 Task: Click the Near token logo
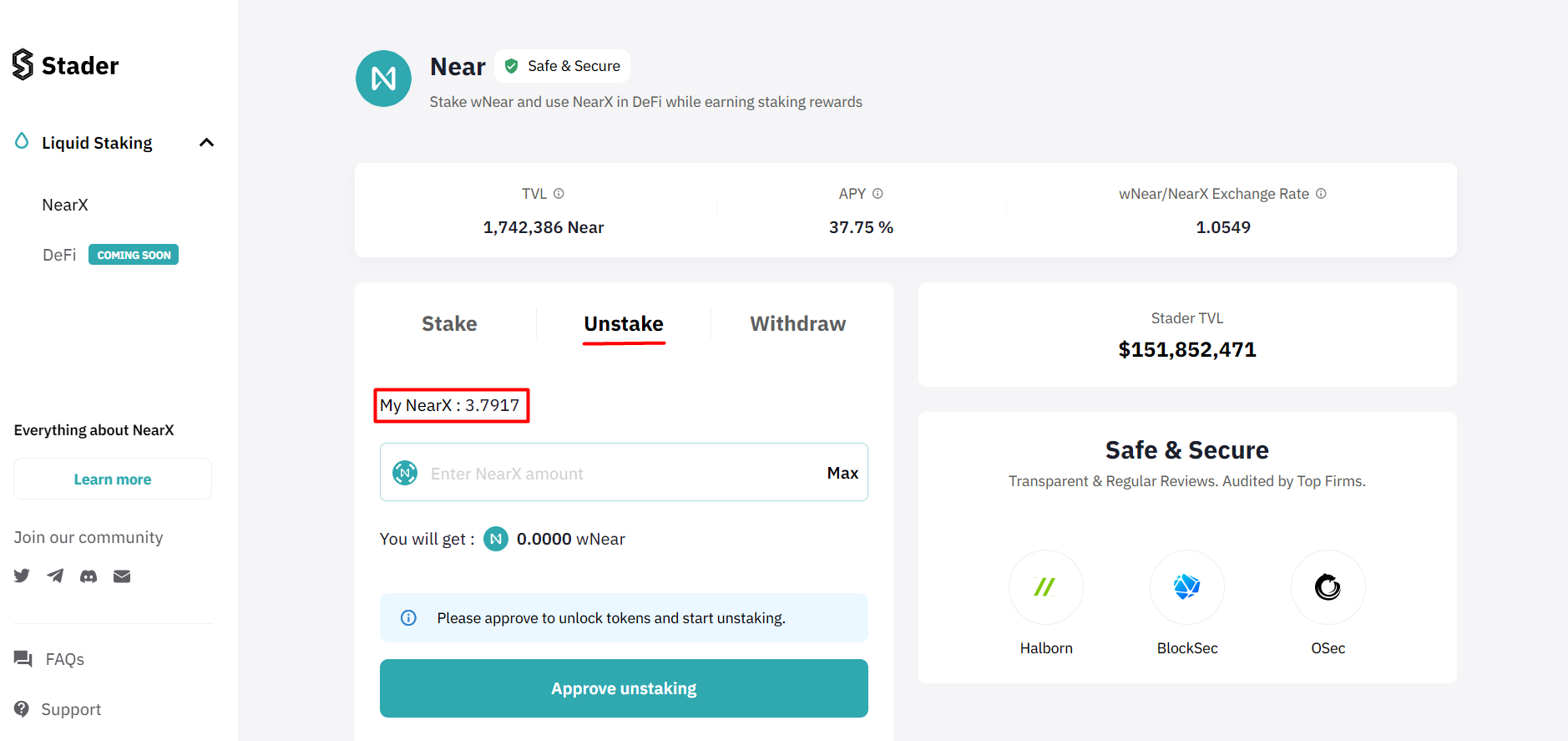383,79
